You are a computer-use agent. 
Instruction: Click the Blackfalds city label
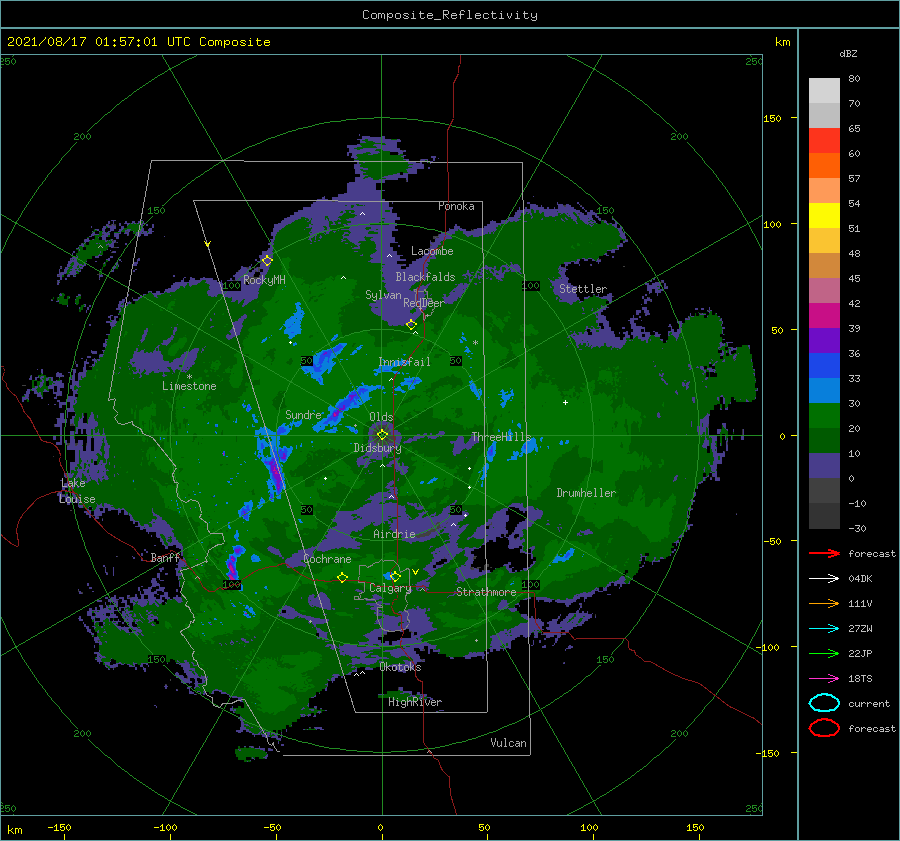(425, 277)
